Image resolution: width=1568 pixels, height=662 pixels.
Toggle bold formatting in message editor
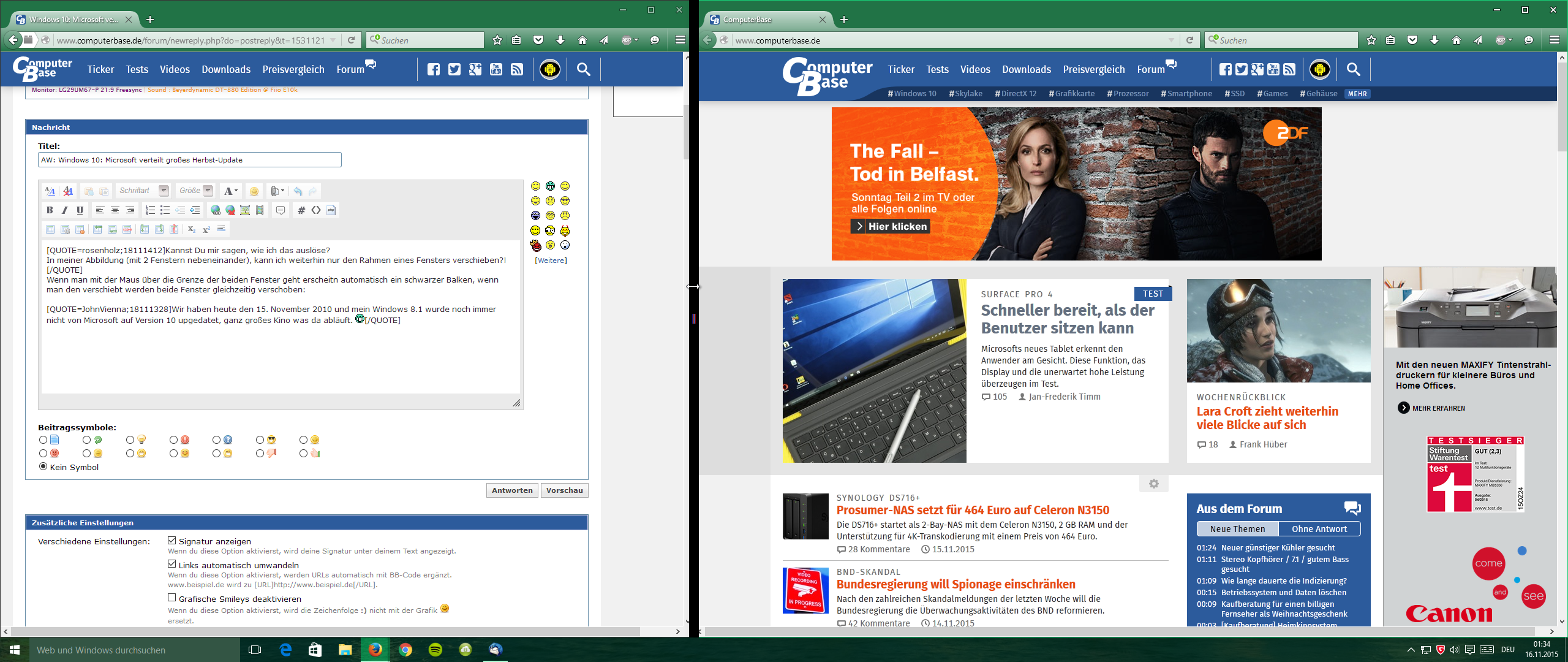click(50, 210)
